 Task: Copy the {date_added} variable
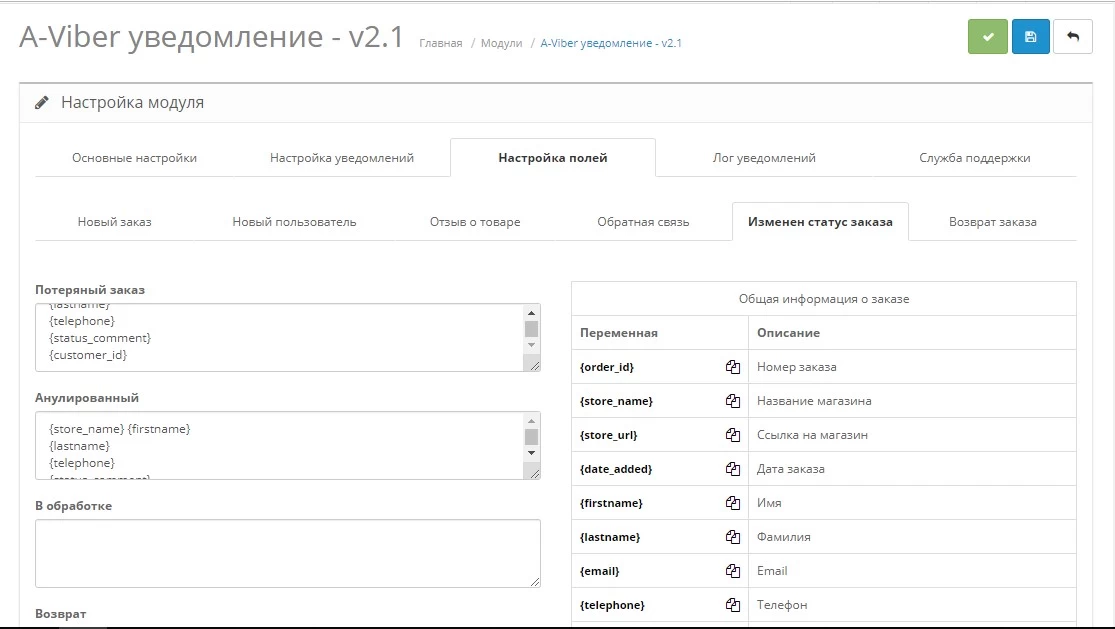coord(732,469)
